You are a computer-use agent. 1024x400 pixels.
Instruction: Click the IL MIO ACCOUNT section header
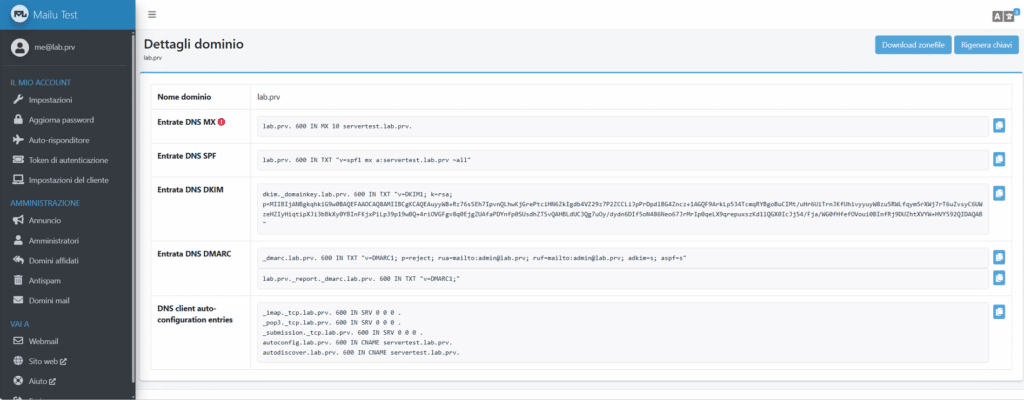(x=40, y=82)
